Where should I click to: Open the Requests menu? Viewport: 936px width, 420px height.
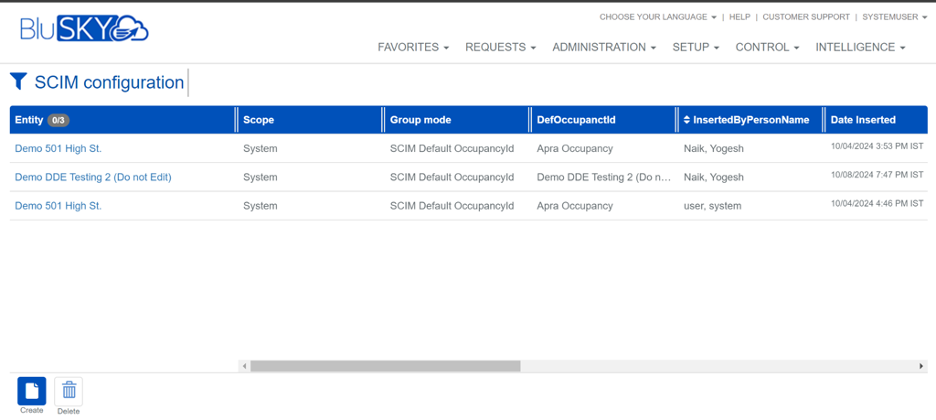tap(500, 47)
